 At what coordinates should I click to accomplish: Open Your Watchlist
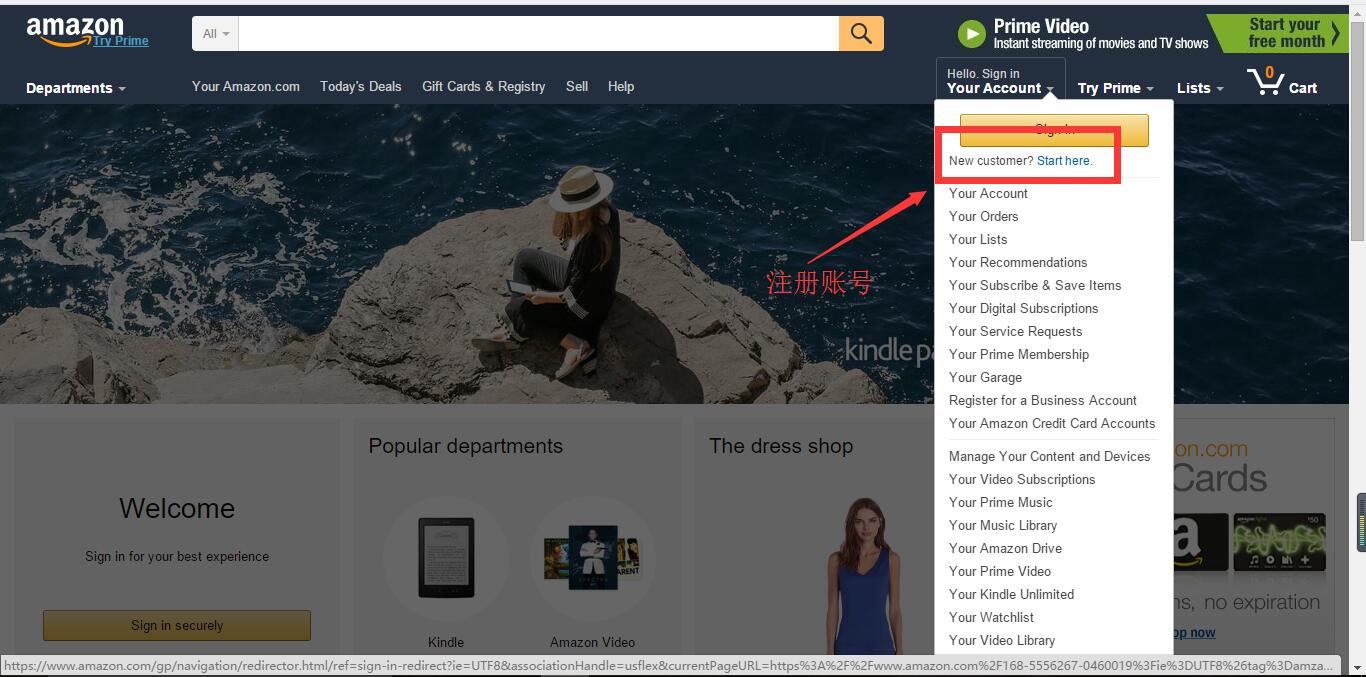[991, 618]
